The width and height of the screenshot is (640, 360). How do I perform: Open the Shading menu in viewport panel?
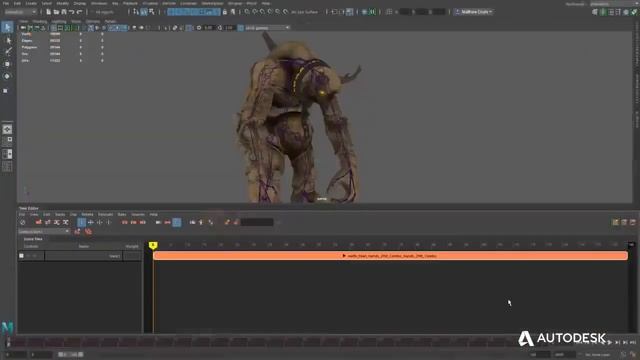pyautogui.click(x=40, y=21)
